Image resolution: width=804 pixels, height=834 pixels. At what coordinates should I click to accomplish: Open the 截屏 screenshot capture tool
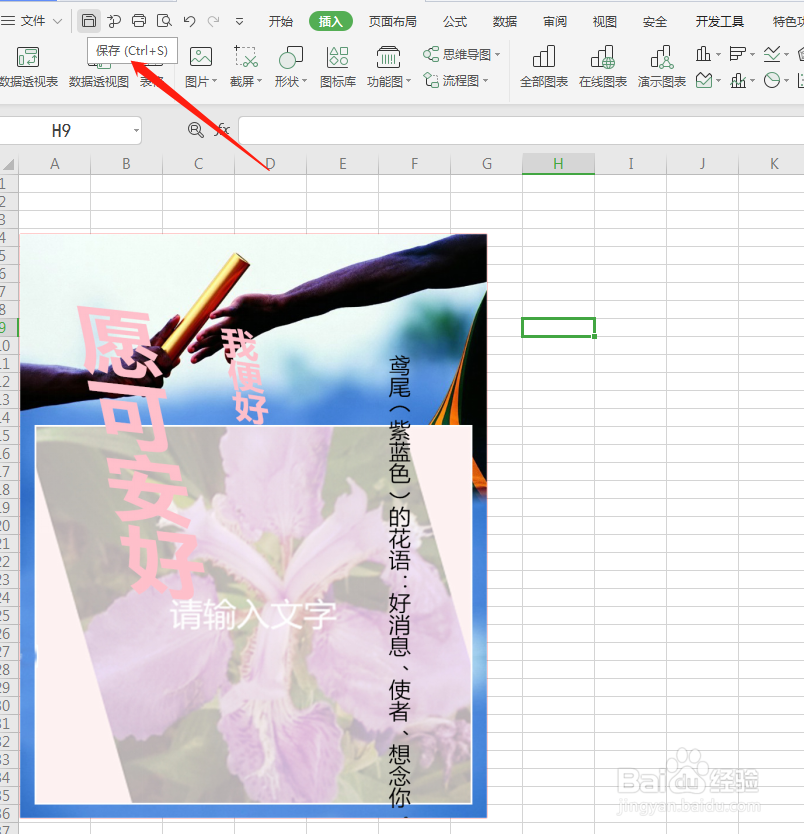point(245,65)
